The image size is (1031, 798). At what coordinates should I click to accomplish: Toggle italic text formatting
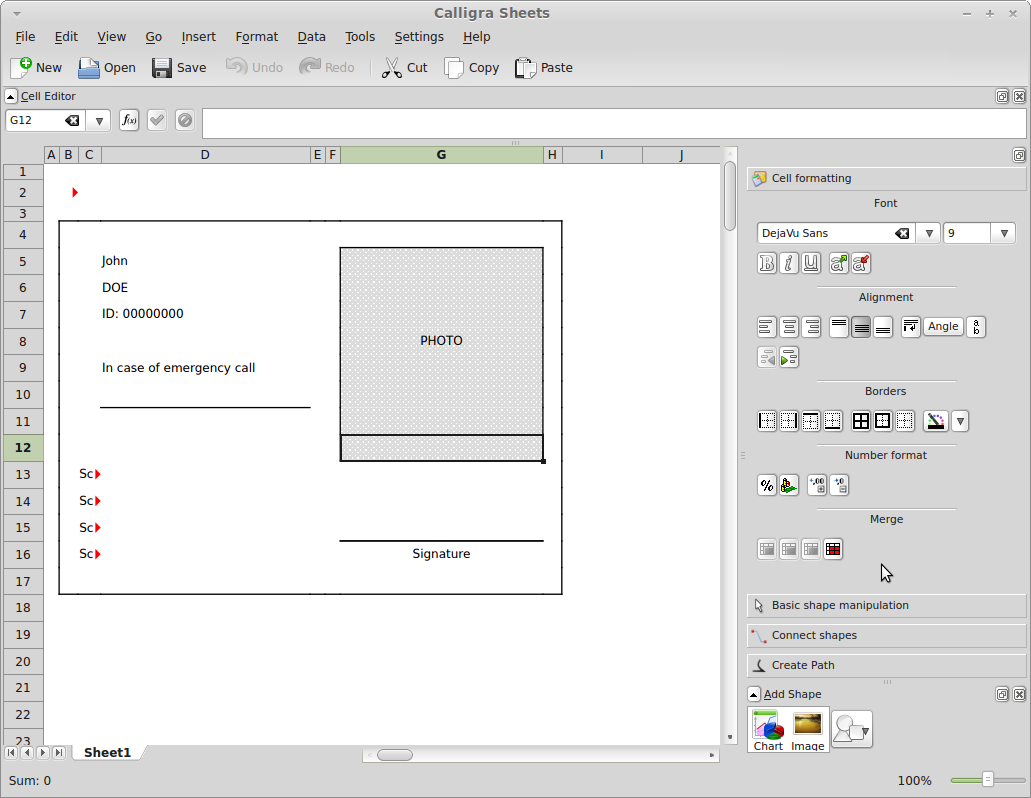789,263
